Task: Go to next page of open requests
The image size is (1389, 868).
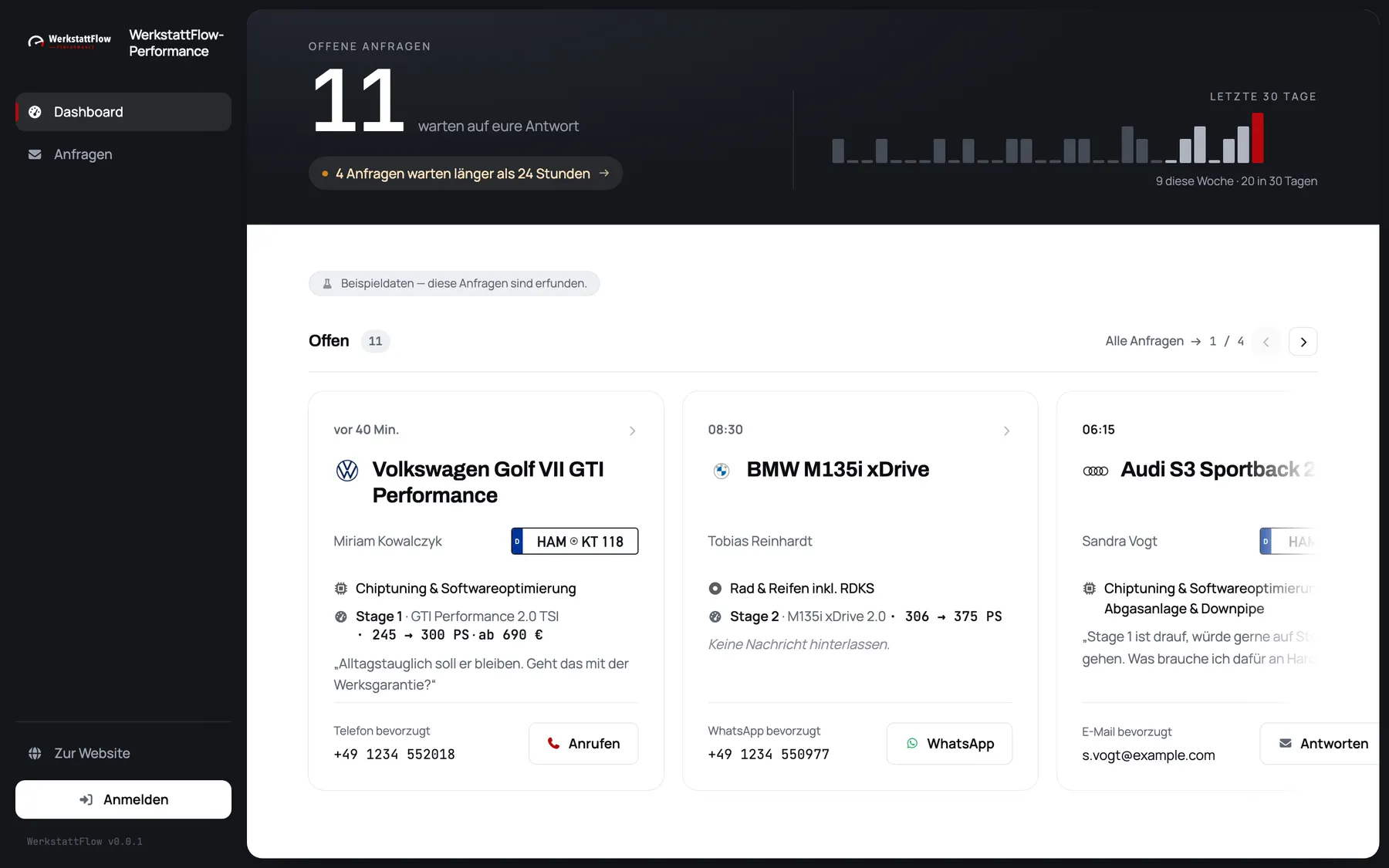Action: 1303,342
